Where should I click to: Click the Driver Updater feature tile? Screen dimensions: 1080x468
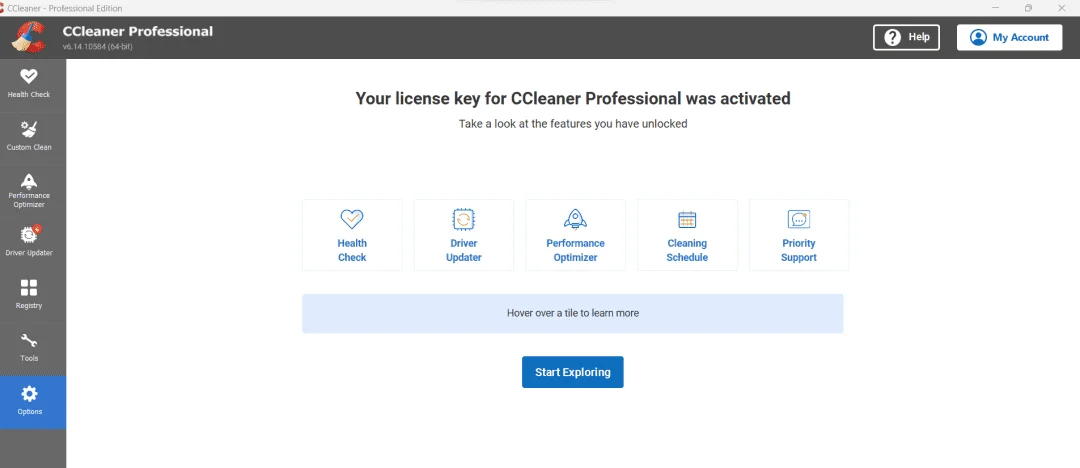pos(464,235)
